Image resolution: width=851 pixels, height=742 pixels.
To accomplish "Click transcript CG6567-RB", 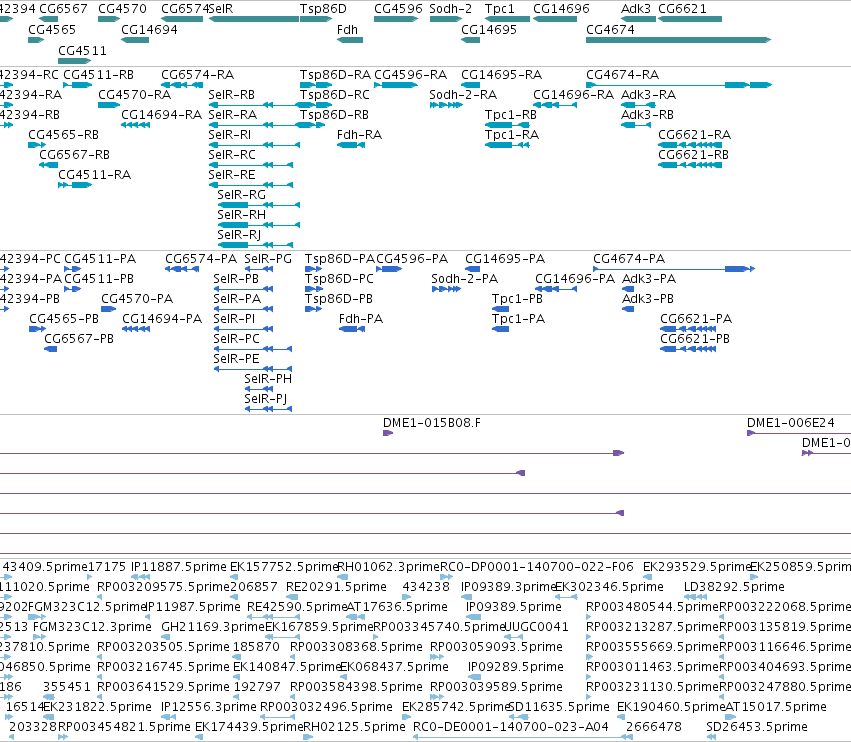I will [x=48, y=165].
